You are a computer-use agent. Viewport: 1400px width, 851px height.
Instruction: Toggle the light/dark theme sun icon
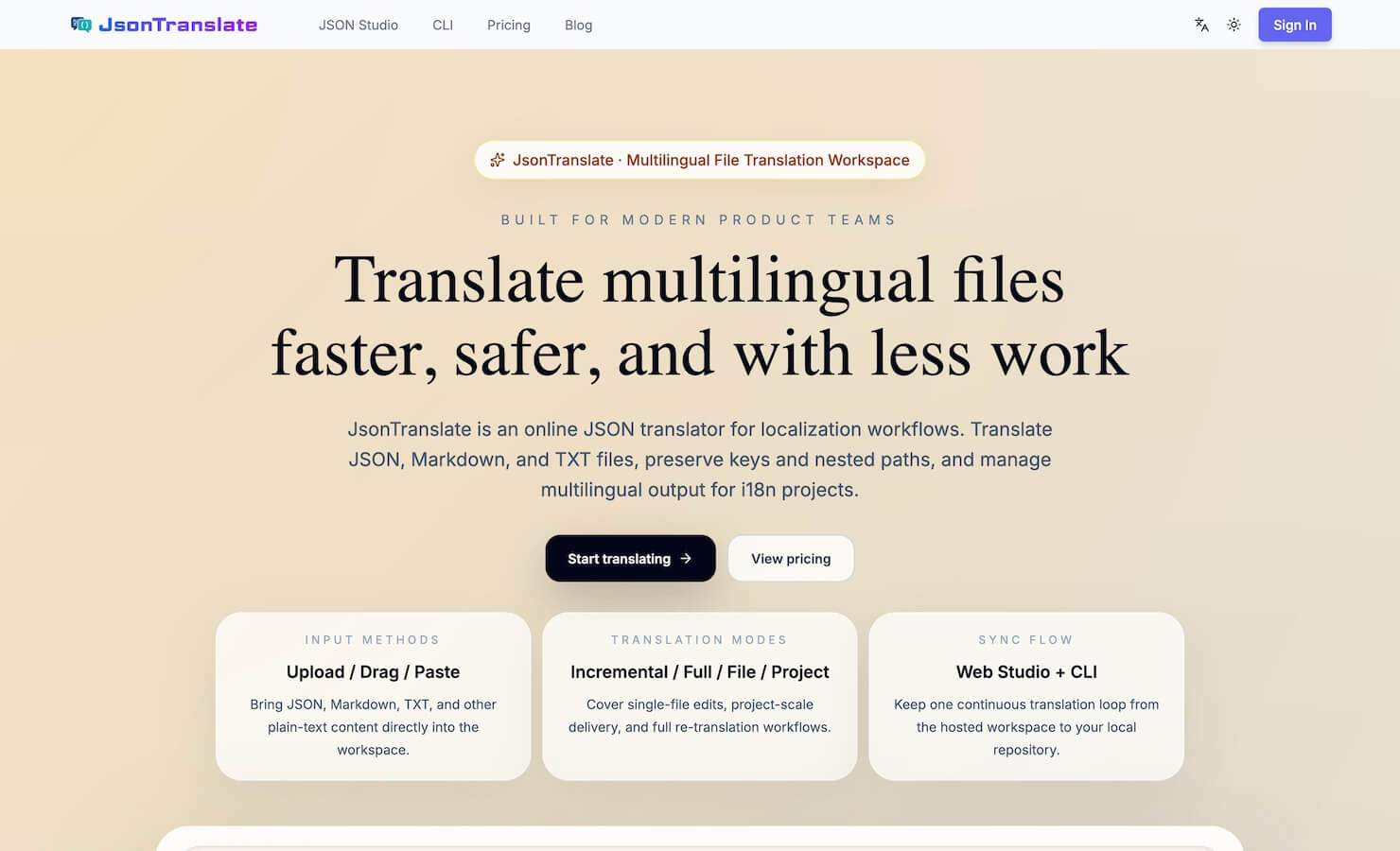click(x=1234, y=25)
